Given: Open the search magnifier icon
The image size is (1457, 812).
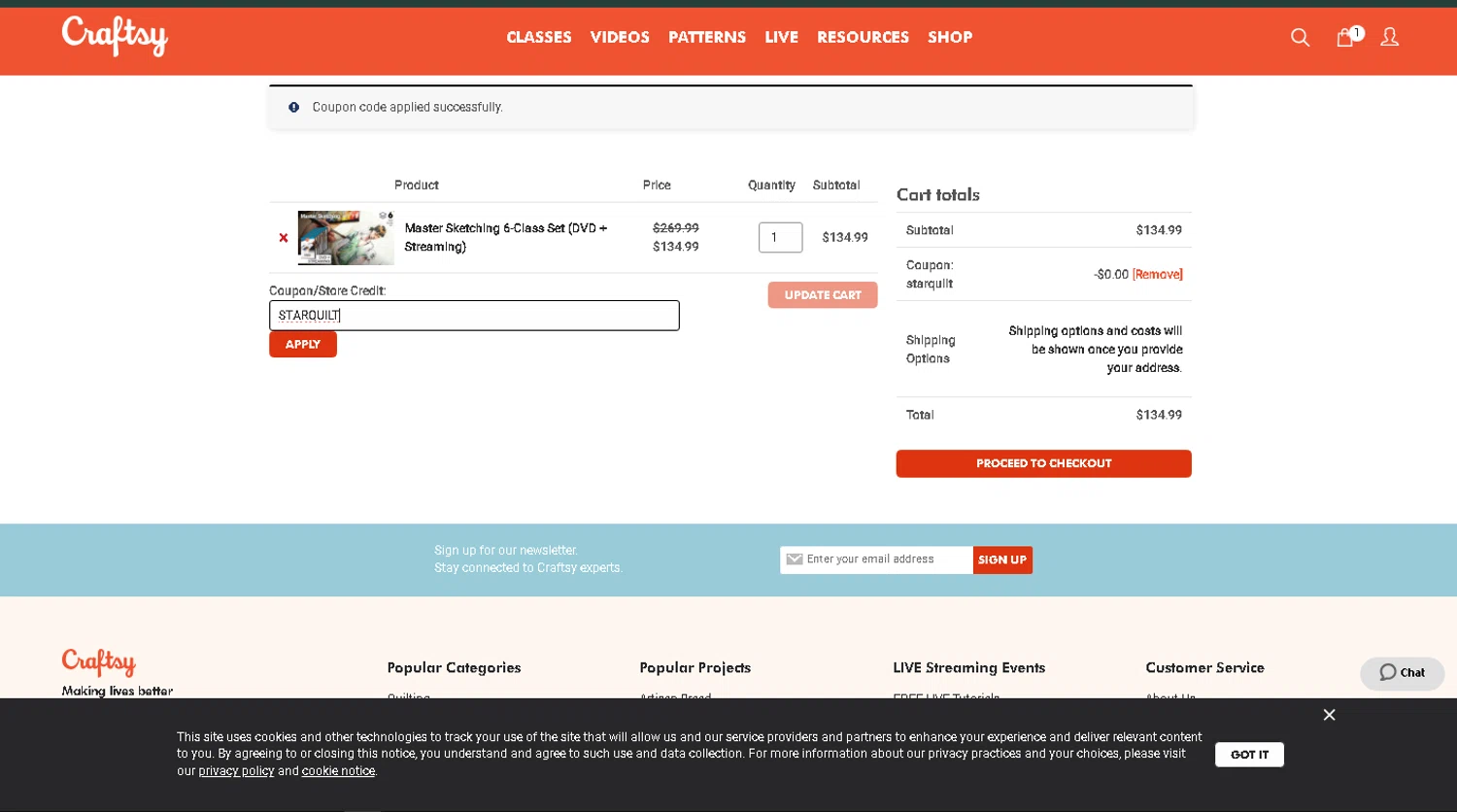Looking at the screenshot, I should pos(1300,37).
